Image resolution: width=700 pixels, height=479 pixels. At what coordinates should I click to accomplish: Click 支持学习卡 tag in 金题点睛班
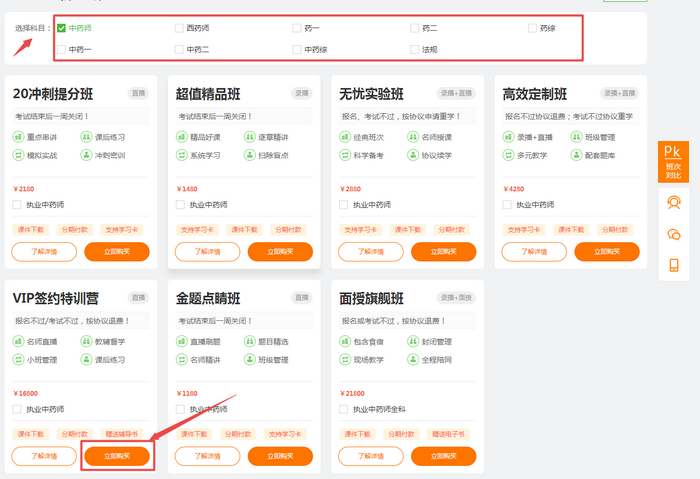pos(285,434)
